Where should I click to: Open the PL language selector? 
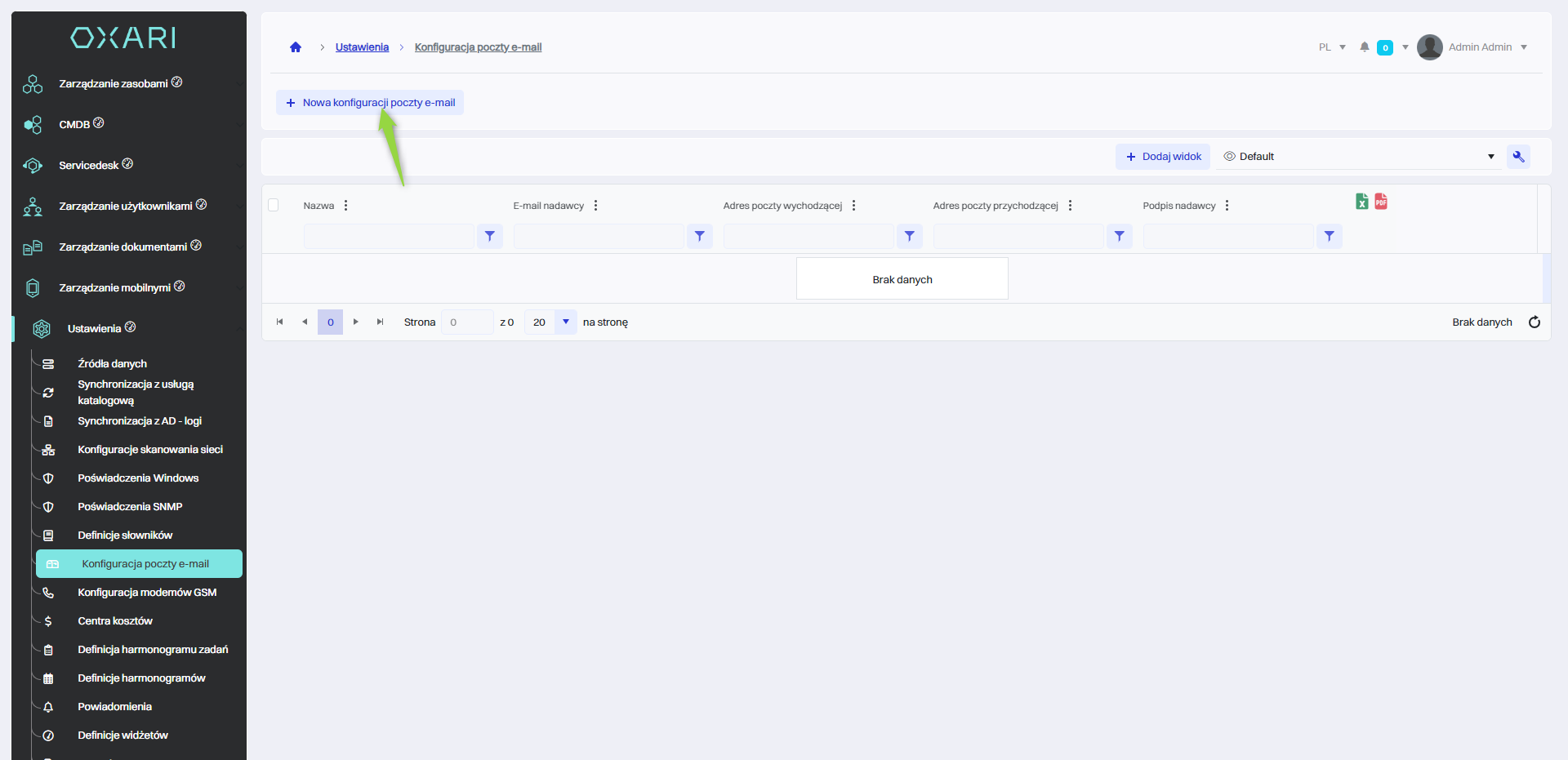click(1331, 47)
